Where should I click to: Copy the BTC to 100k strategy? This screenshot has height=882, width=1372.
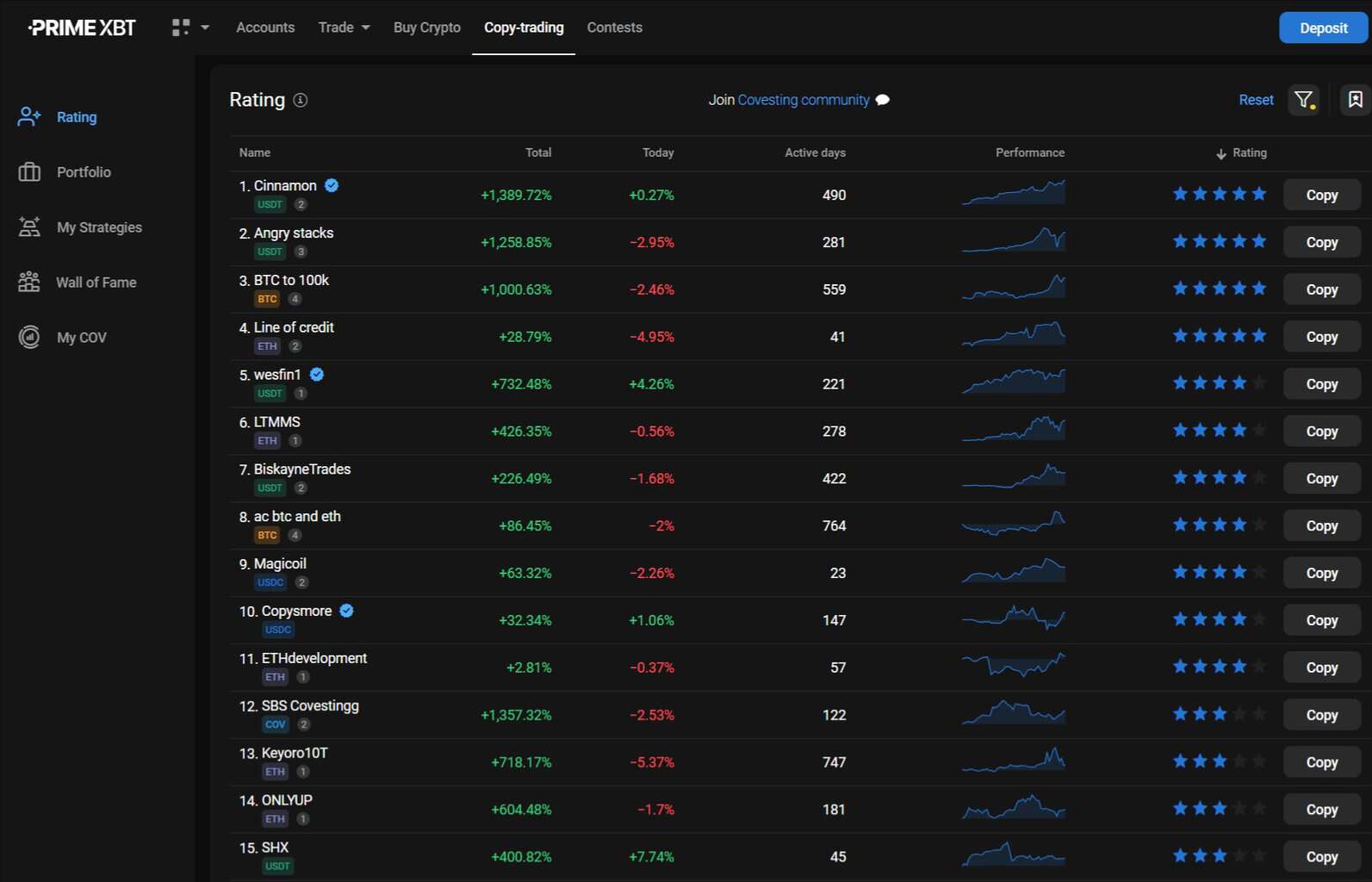(1321, 289)
